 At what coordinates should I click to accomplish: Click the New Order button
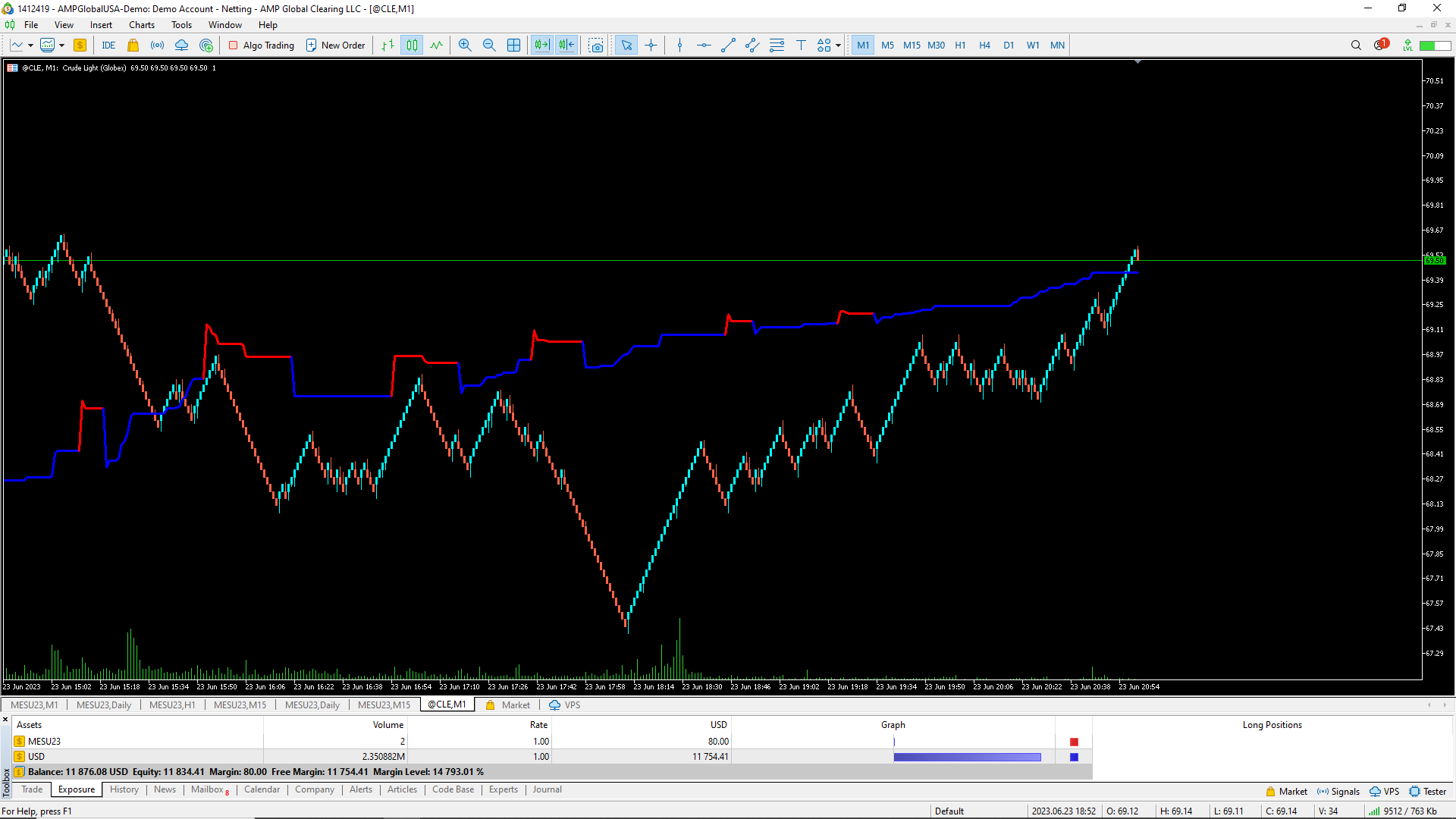[x=335, y=45]
